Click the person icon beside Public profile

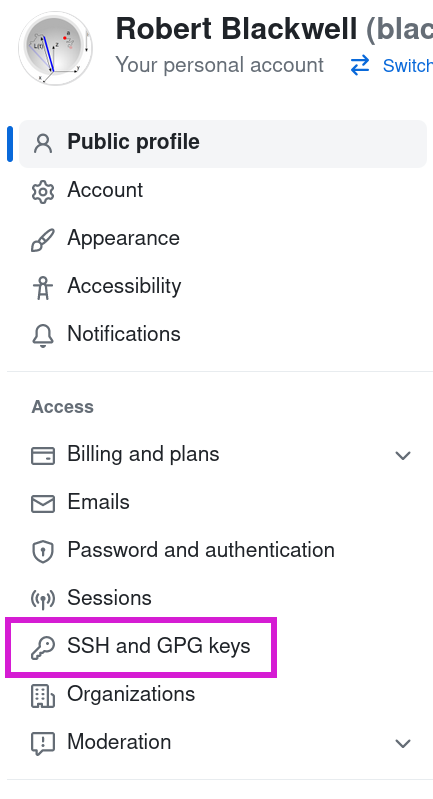click(43, 144)
